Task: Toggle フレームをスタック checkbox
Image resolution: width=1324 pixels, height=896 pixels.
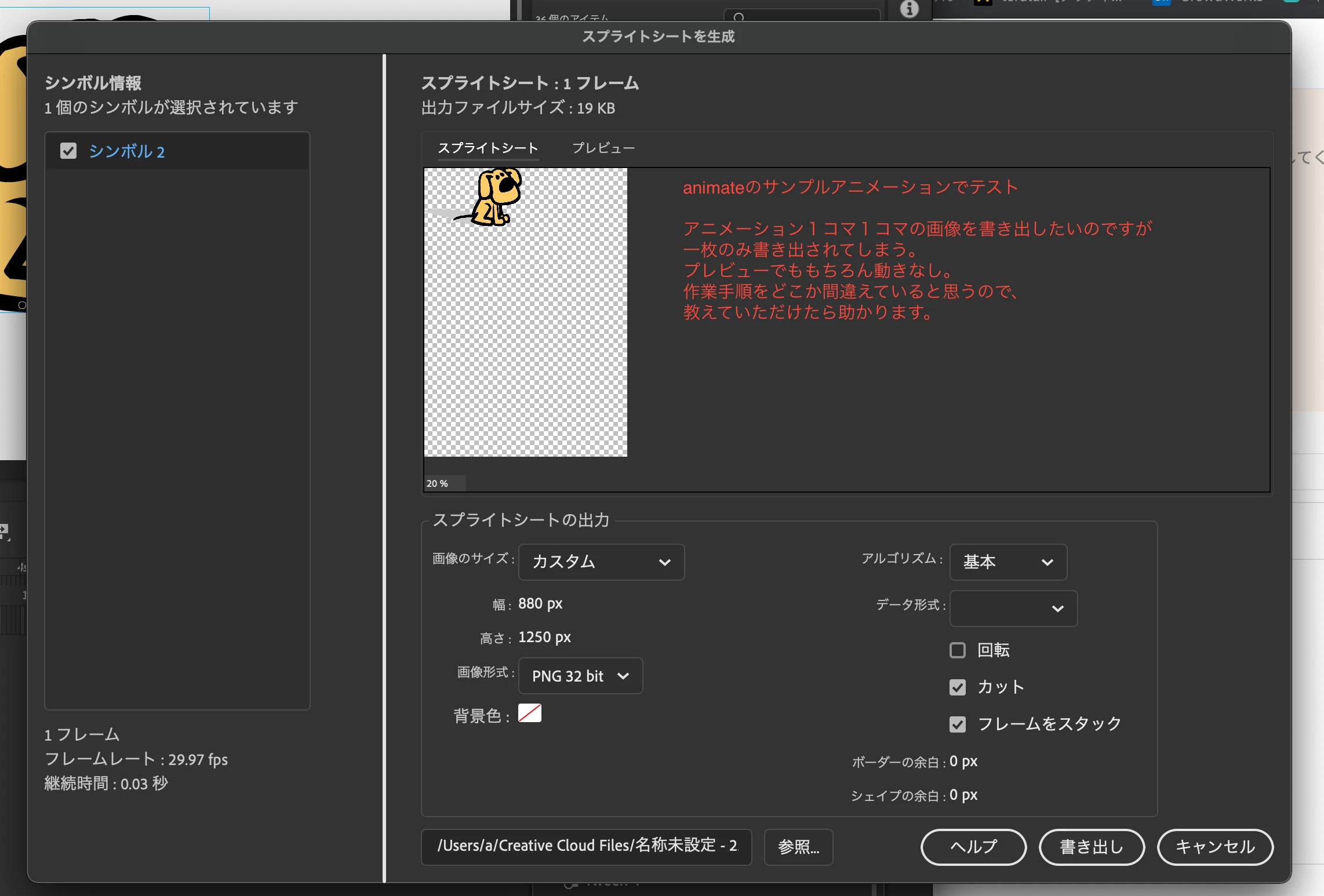Action: [x=958, y=724]
